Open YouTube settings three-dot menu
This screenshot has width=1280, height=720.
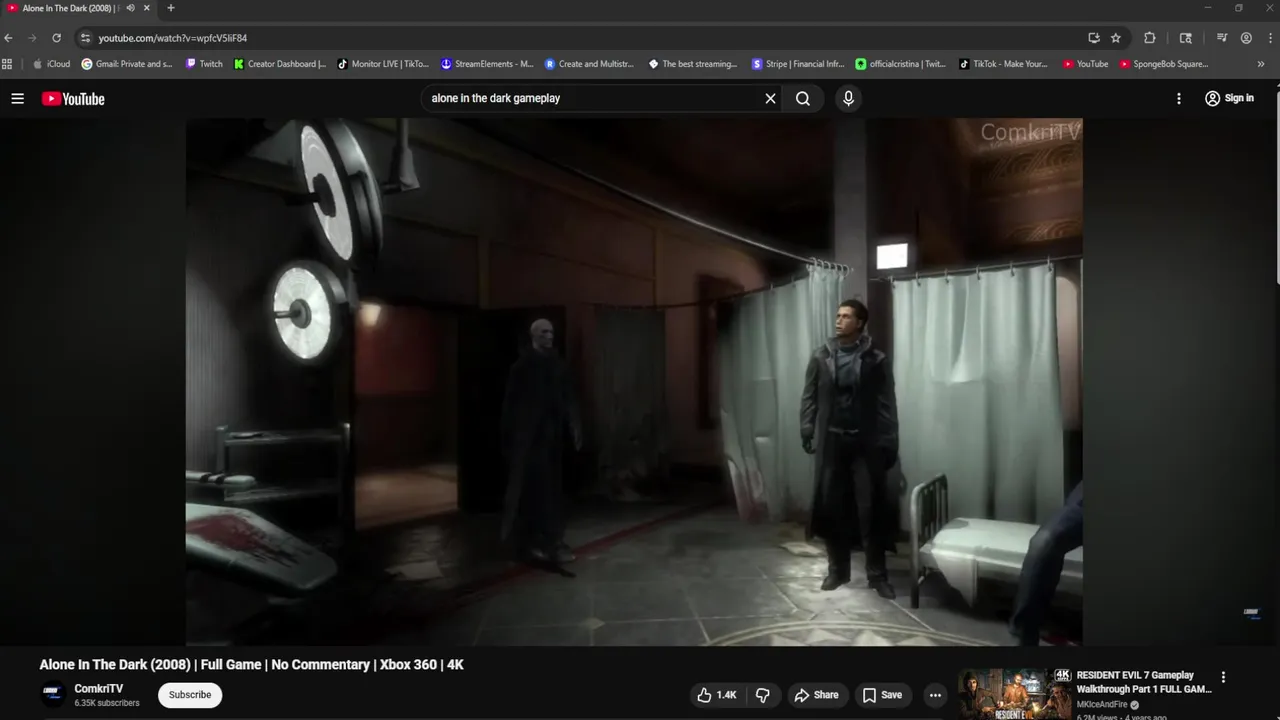click(1179, 98)
